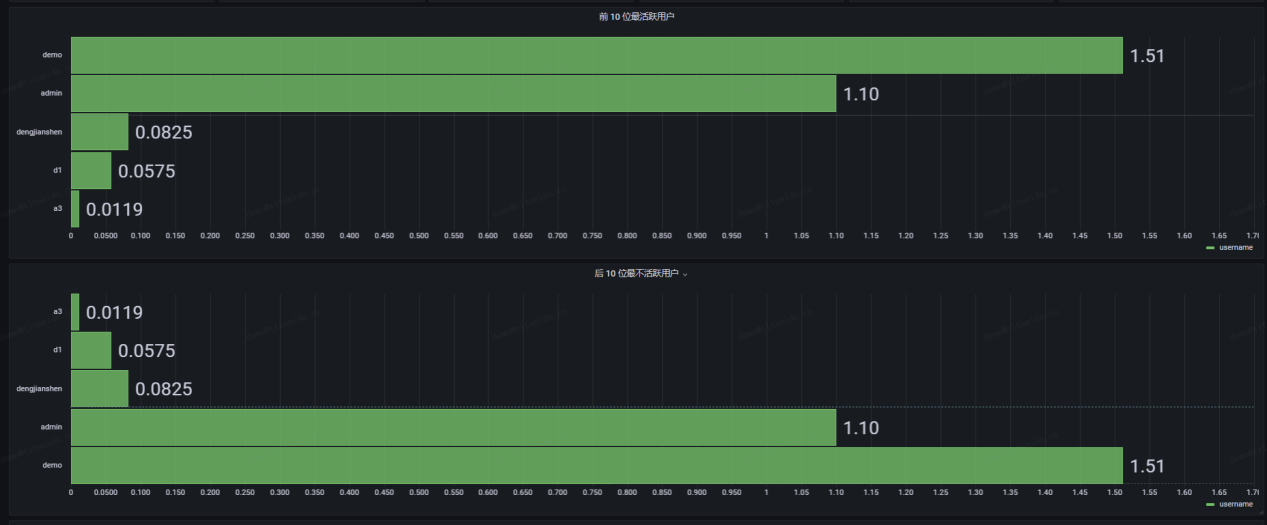The height and width of the screenshot is (525, 1267).
Task: Select the d1 bar in the bottom panel
Action: coord(91,351)
